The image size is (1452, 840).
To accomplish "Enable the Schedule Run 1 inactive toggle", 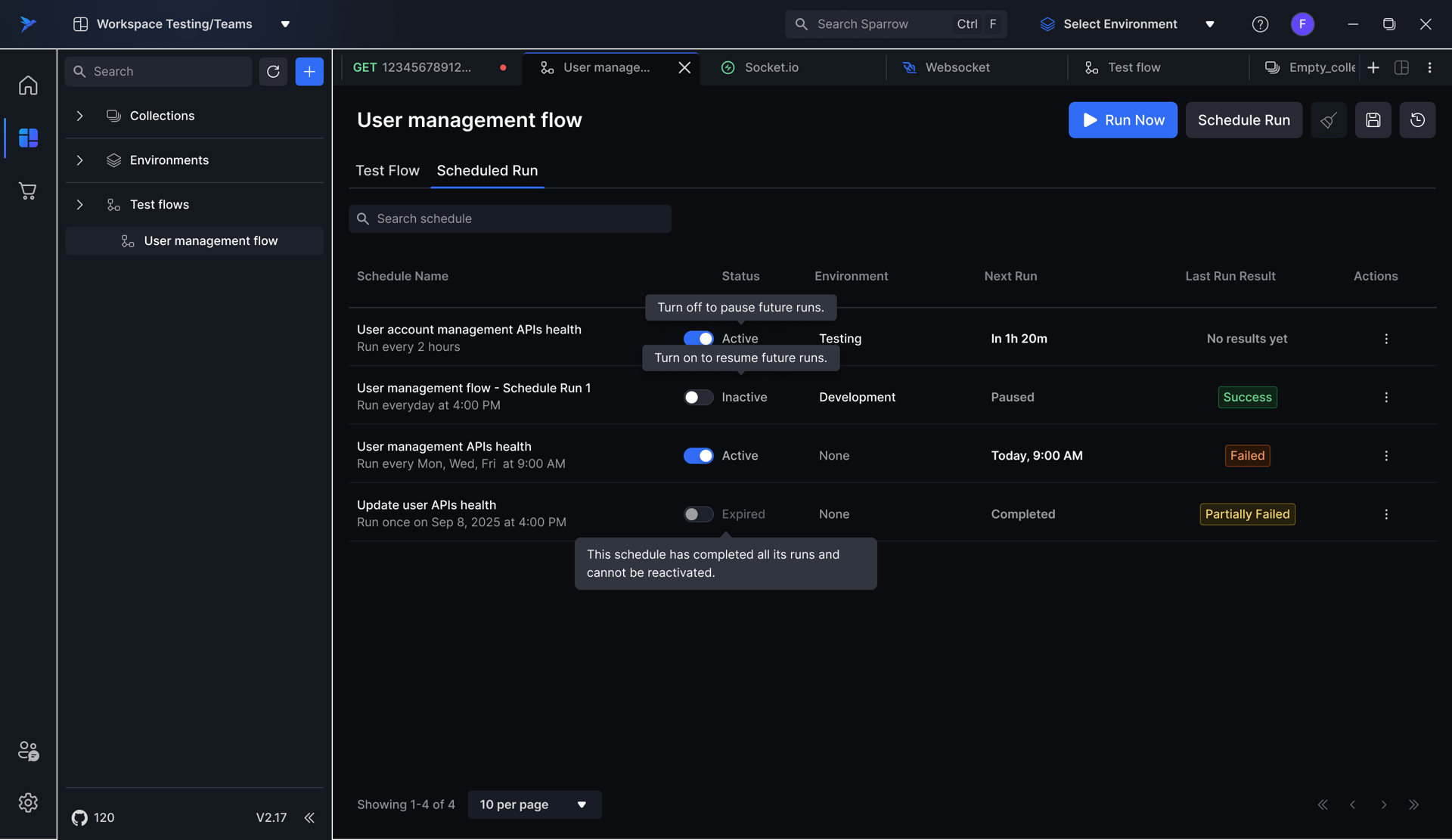I will click(698, 397).
